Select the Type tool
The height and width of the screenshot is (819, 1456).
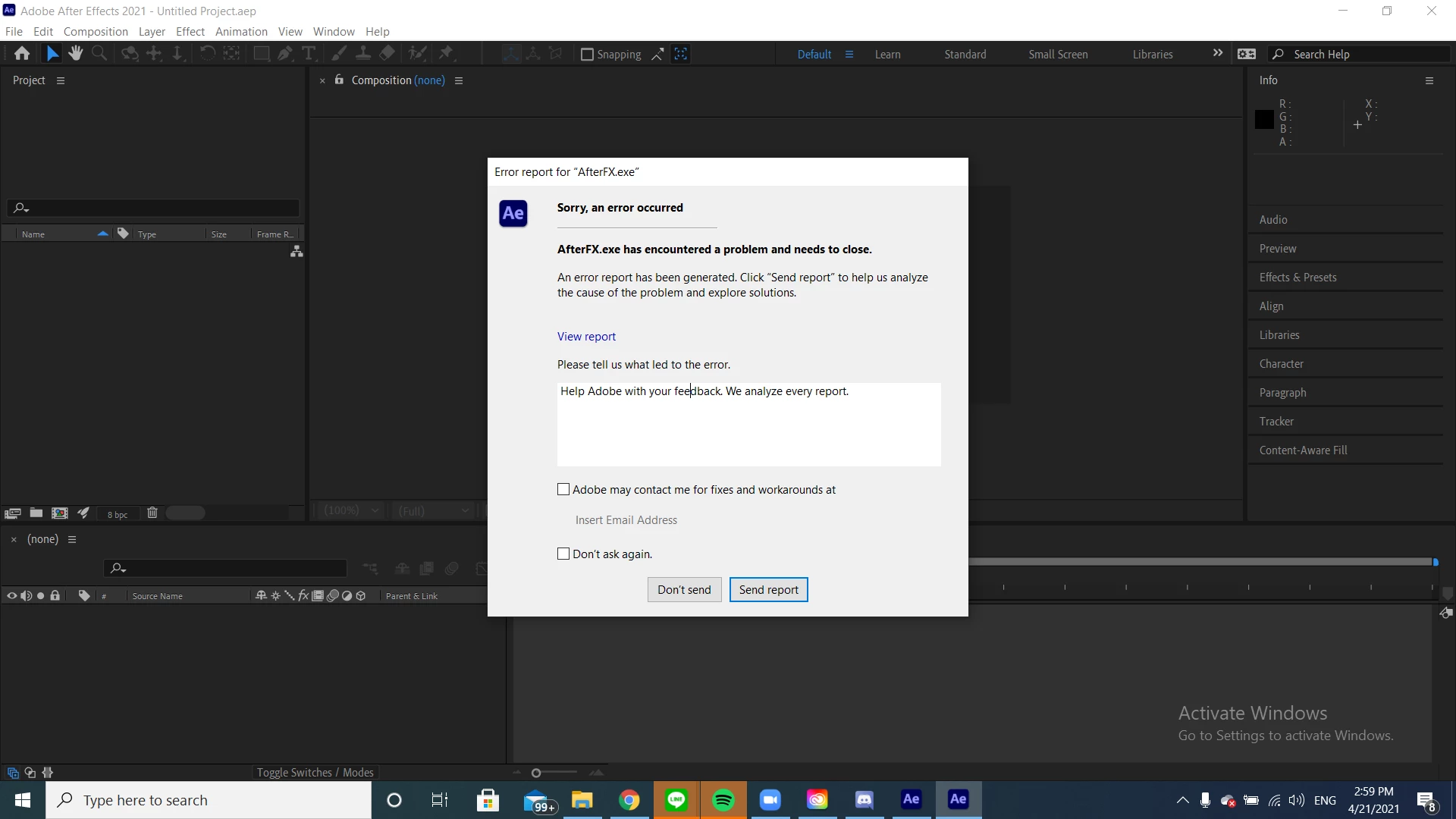[x=309, y=53]
